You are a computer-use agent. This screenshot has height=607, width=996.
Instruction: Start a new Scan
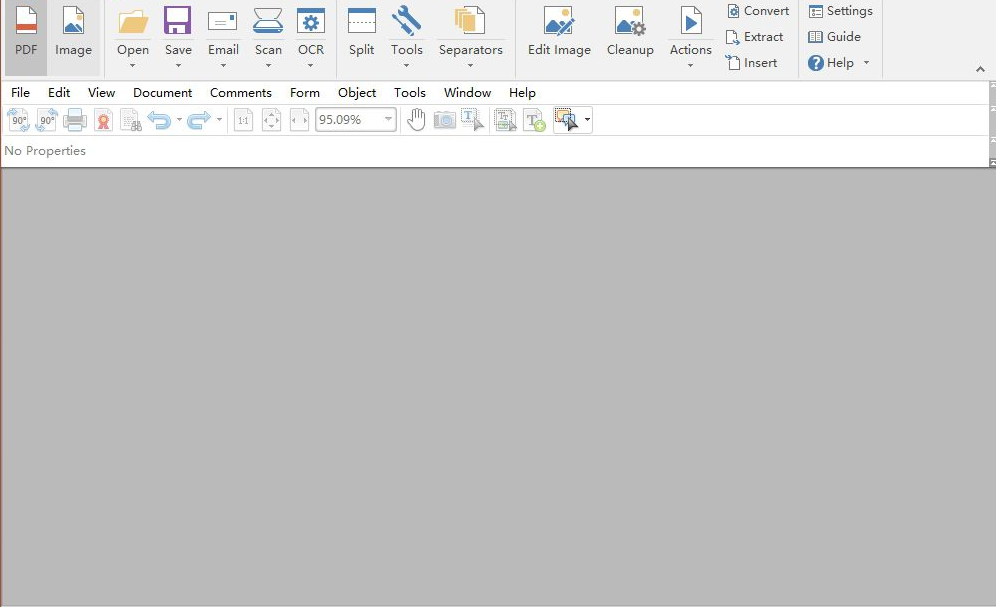267,30
